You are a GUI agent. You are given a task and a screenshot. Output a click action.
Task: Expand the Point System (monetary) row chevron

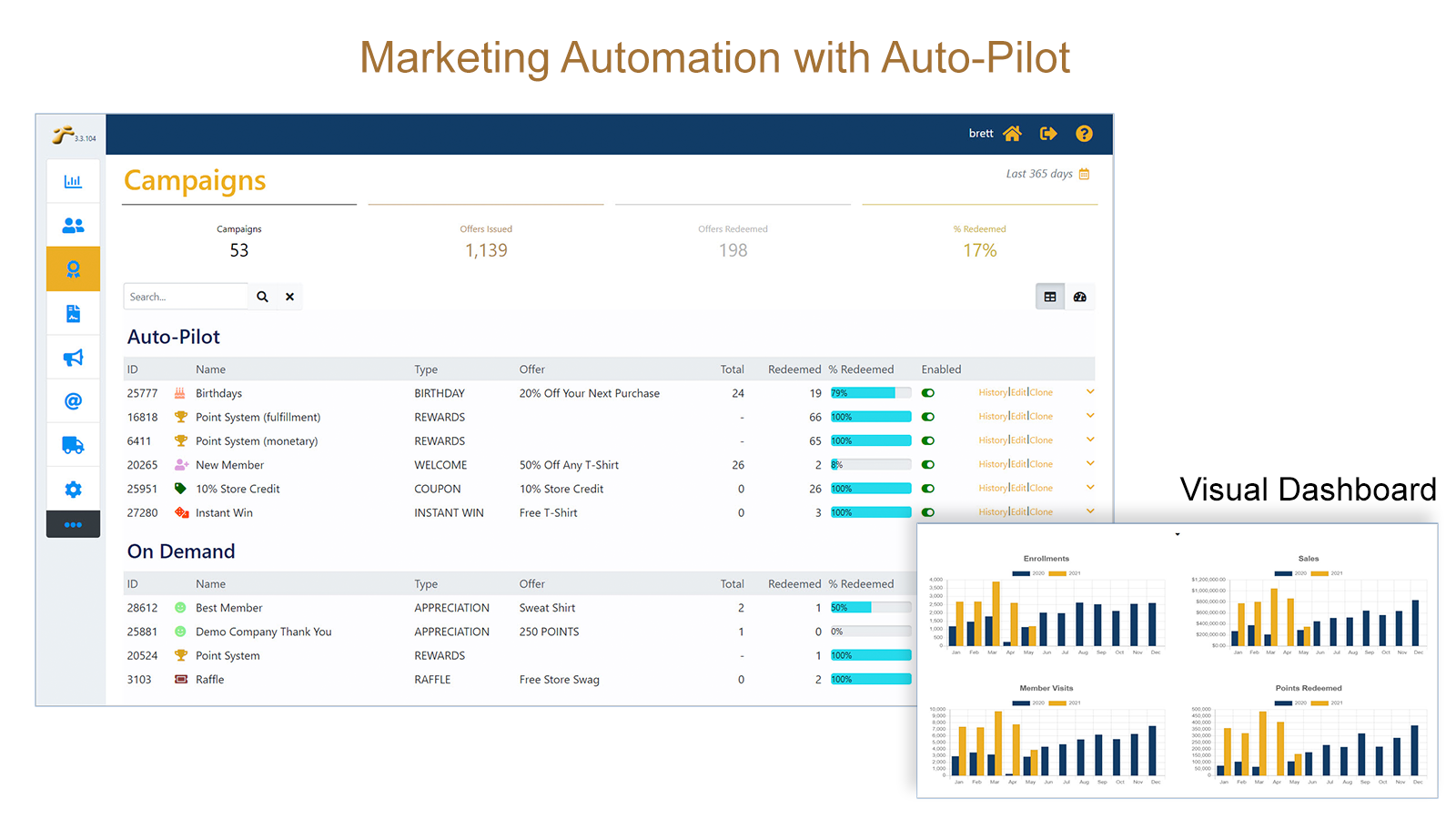[1090, 440]
